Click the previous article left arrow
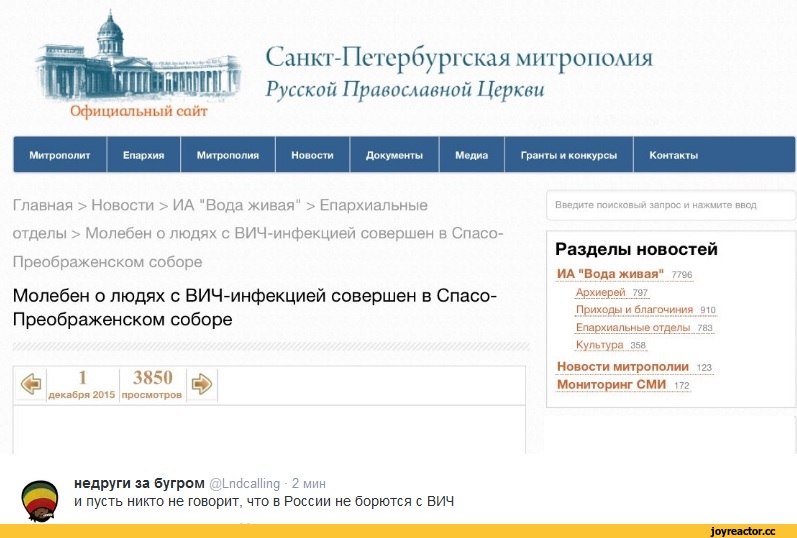Image resolution: width=797 pixels, height=538 pixels. (33, 384)
